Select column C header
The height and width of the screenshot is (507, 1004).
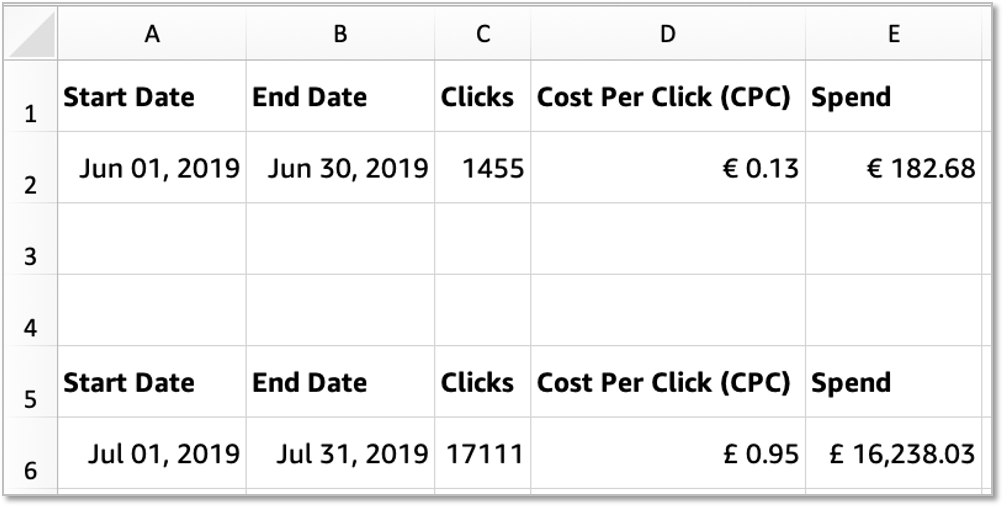tap(482, 34)
